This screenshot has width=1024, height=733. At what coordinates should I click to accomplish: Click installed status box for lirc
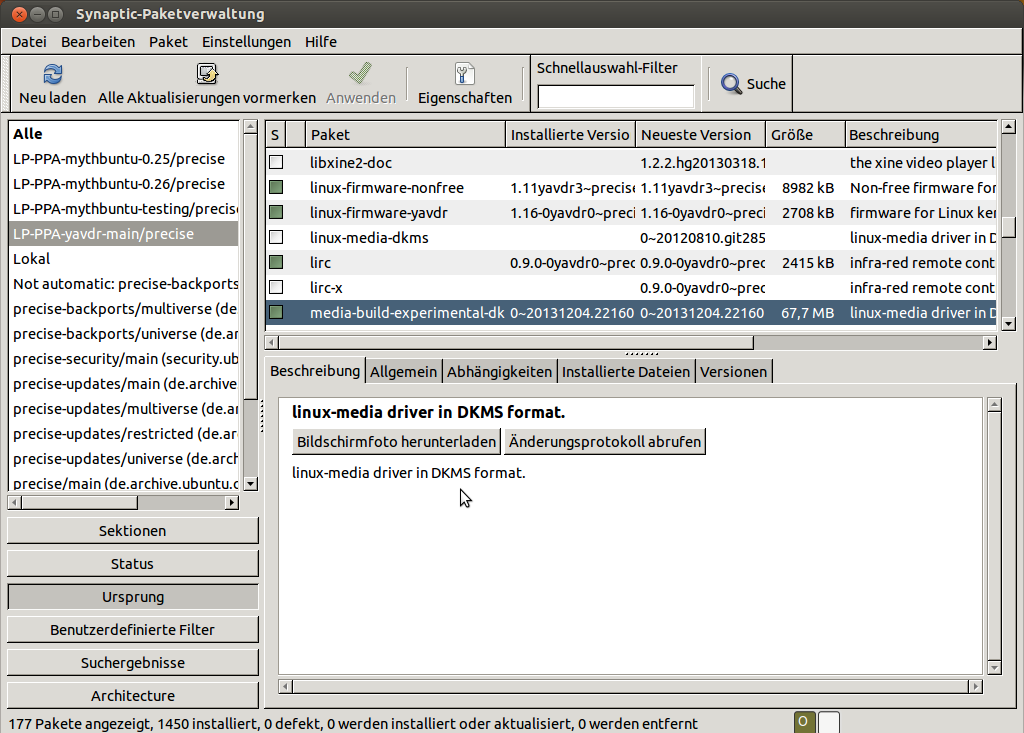tap(277, 263)
